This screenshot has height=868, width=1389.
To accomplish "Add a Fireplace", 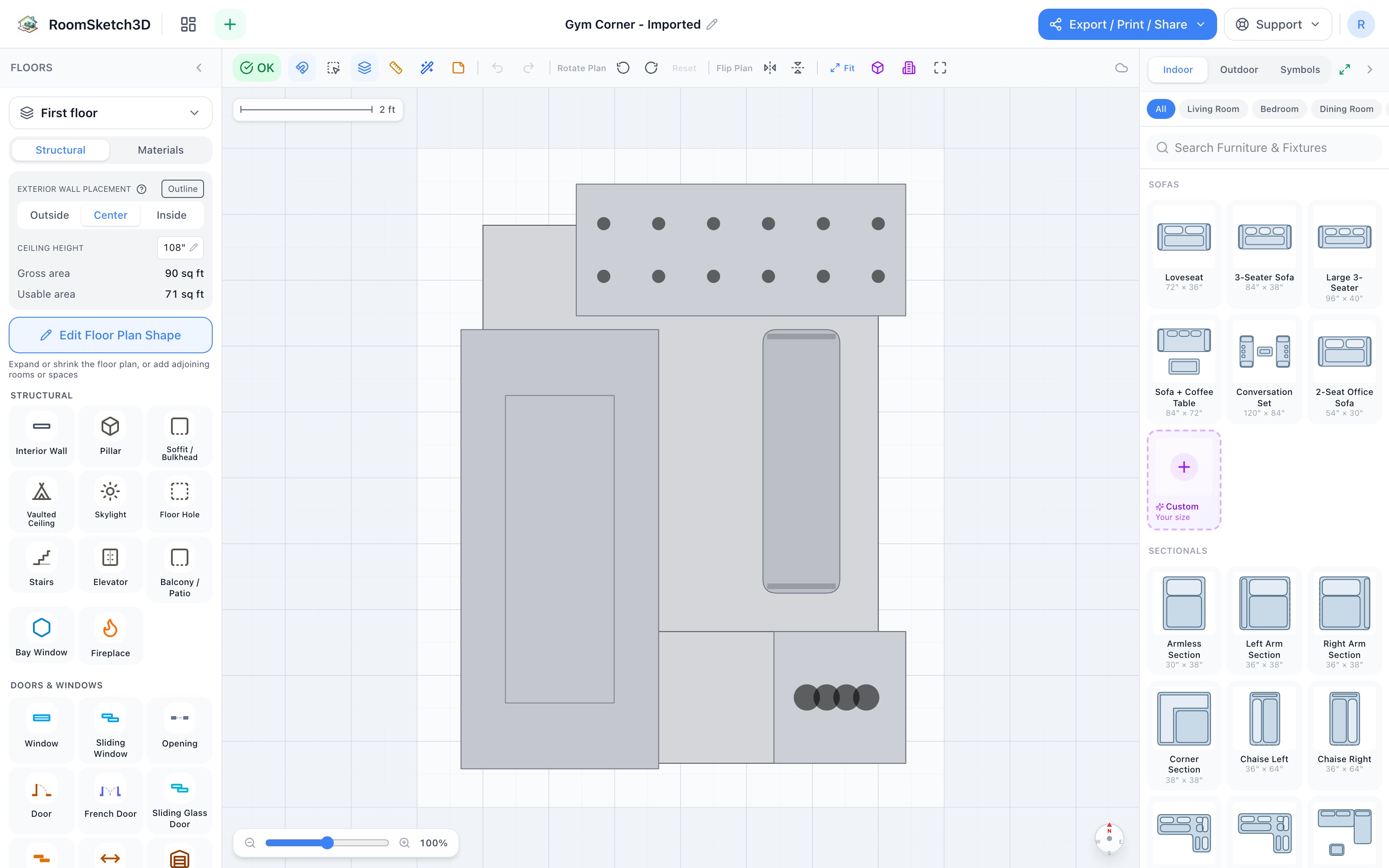I will pos(110,636).
